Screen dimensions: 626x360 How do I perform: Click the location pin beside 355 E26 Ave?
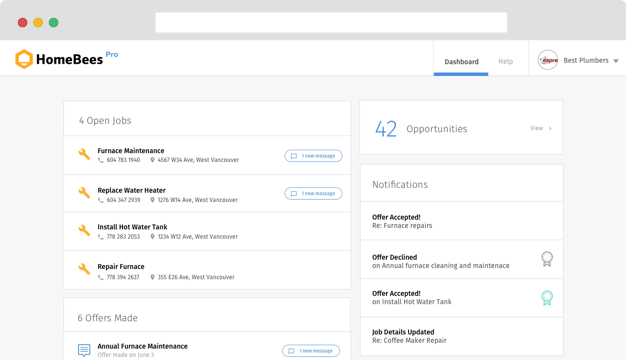pos(152,277)
